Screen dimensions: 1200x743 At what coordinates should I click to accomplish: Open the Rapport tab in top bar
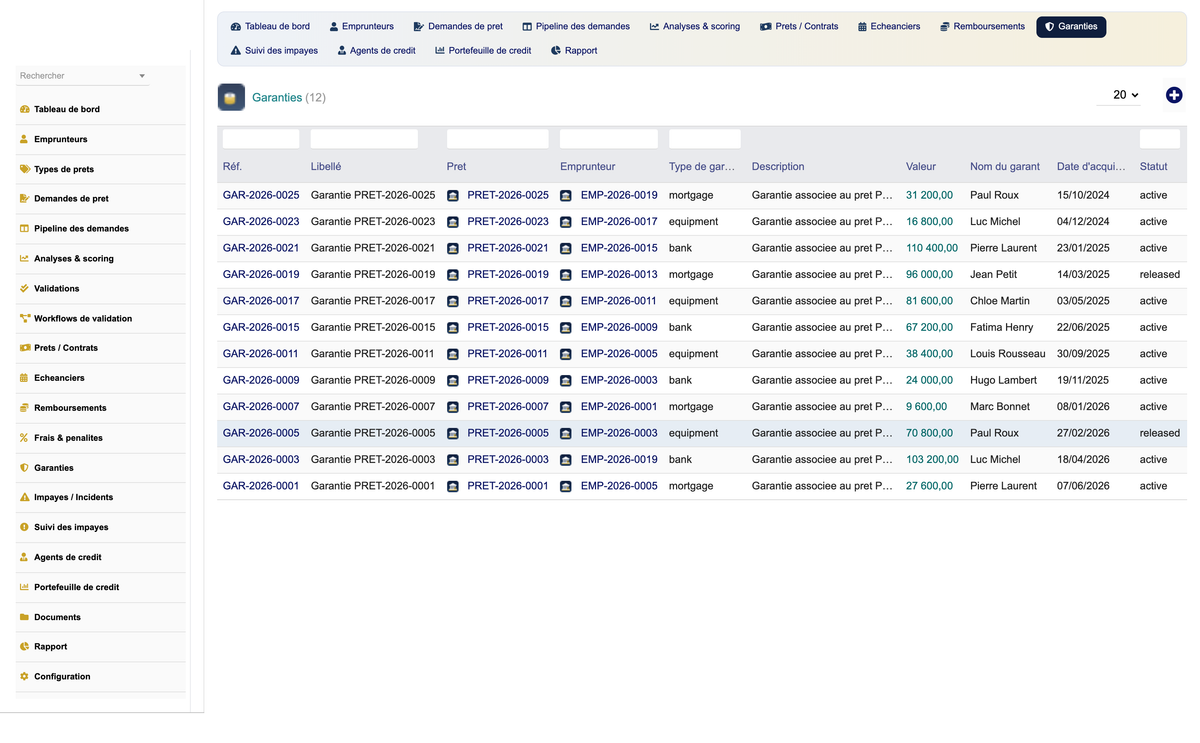pos(574,50)
